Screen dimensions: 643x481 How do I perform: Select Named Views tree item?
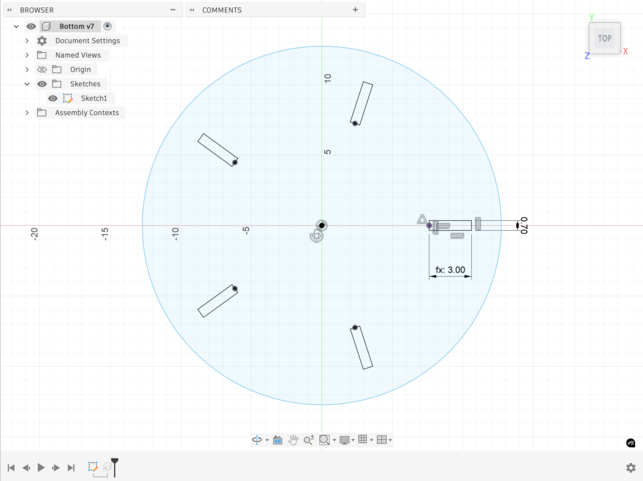click(78, 55)
